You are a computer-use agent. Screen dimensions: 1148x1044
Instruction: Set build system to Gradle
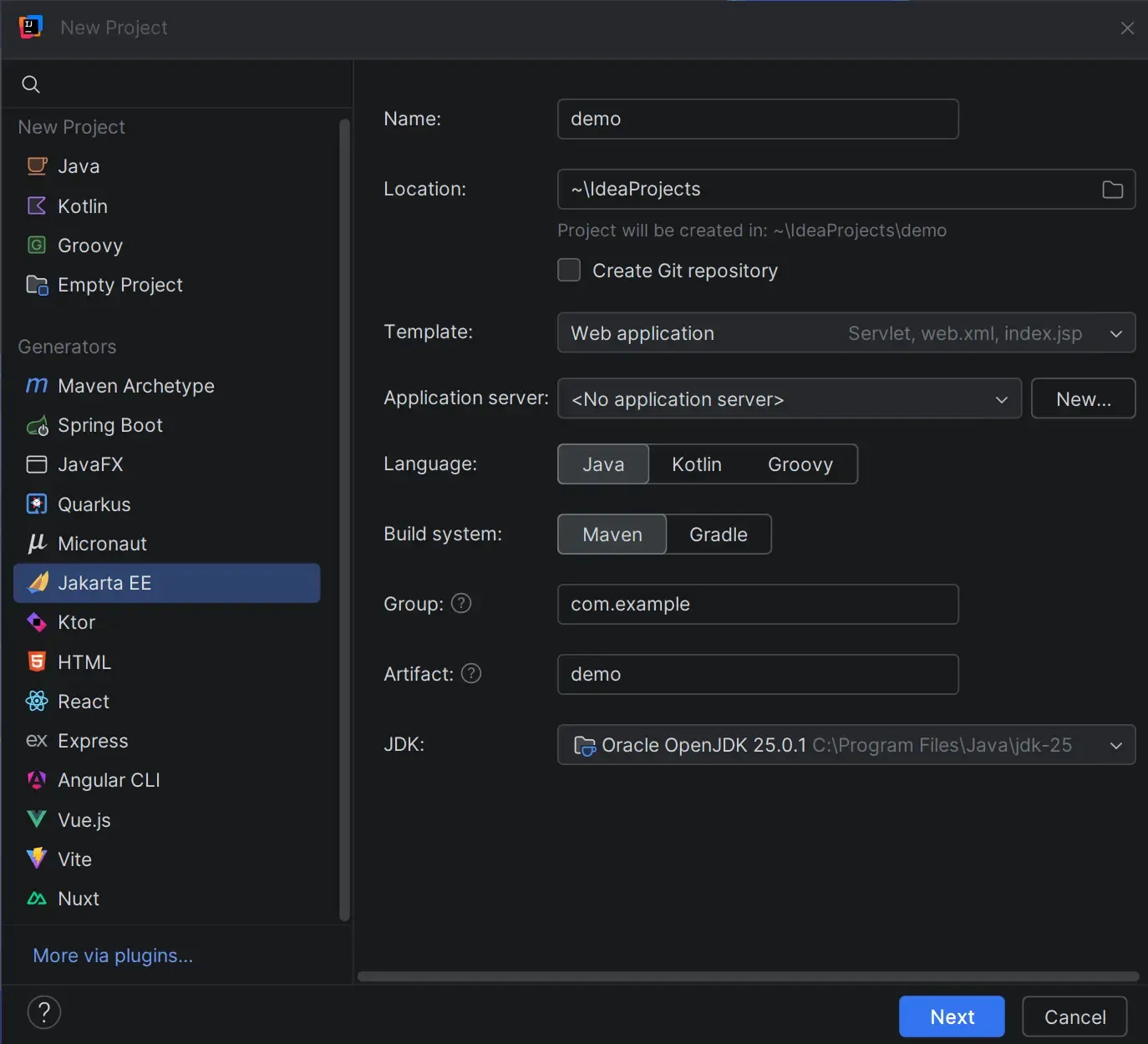tap(718, 535)
